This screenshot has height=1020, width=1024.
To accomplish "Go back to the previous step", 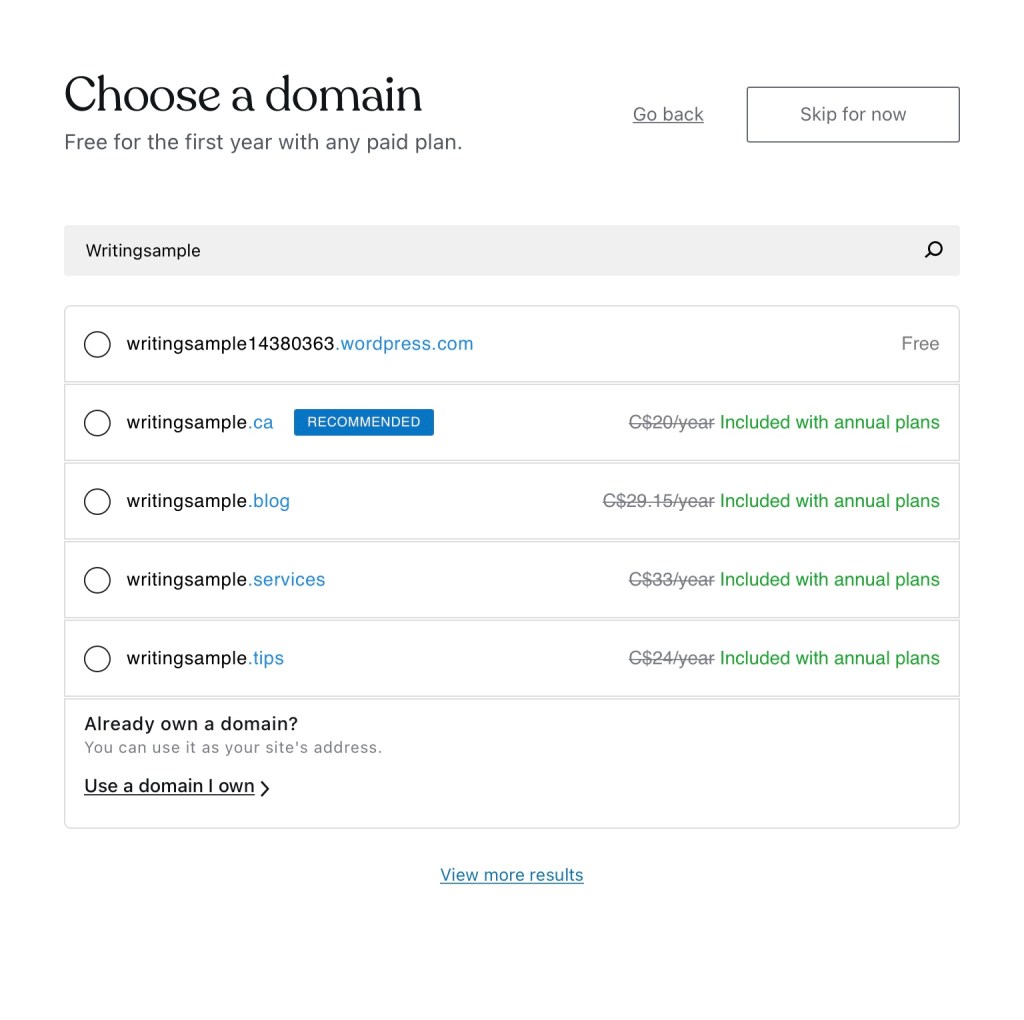I will pyautogui.click(x=668, y=115).
